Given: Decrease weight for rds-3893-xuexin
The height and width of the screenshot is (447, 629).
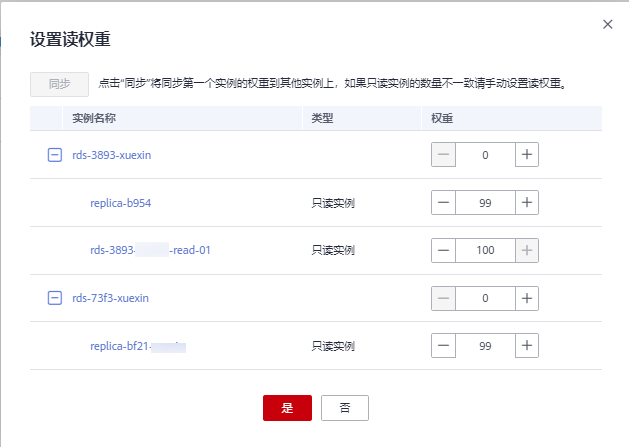Looking at the screenshot, I should 443,154.
